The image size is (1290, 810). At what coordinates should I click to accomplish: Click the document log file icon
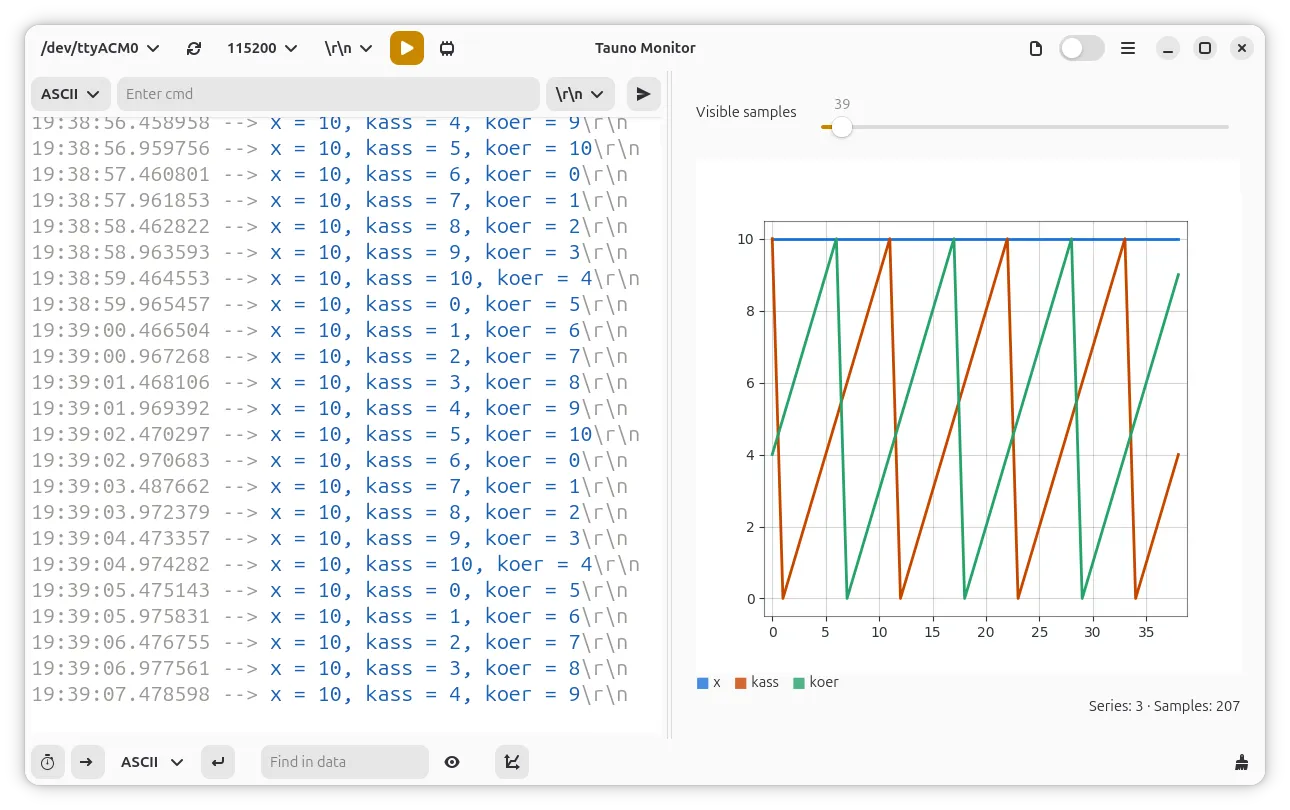pyautogui.click(x=1036, y=48)
